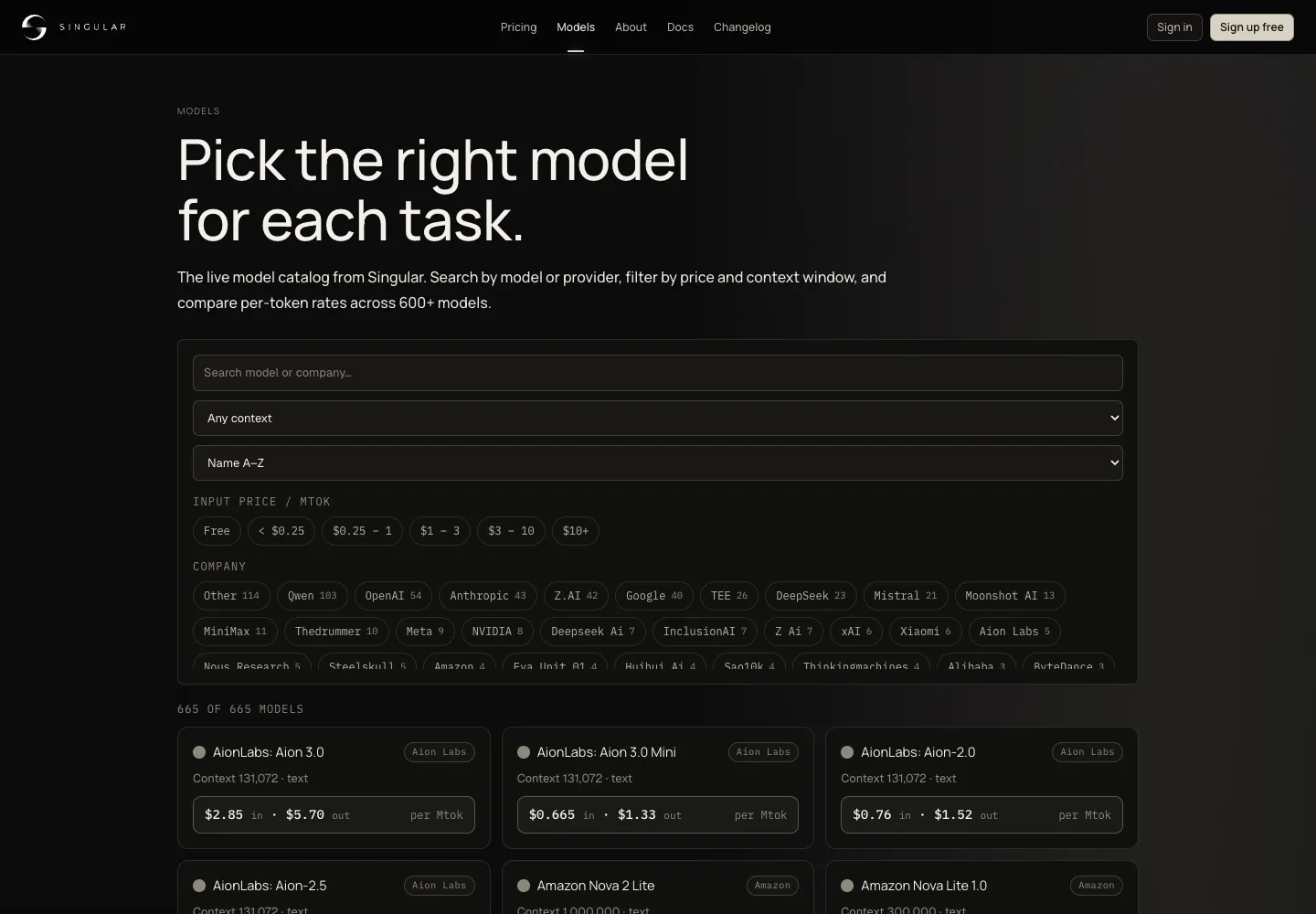View the Changelog page
This screenshot has width=1316, height=914.
point(742,27)
